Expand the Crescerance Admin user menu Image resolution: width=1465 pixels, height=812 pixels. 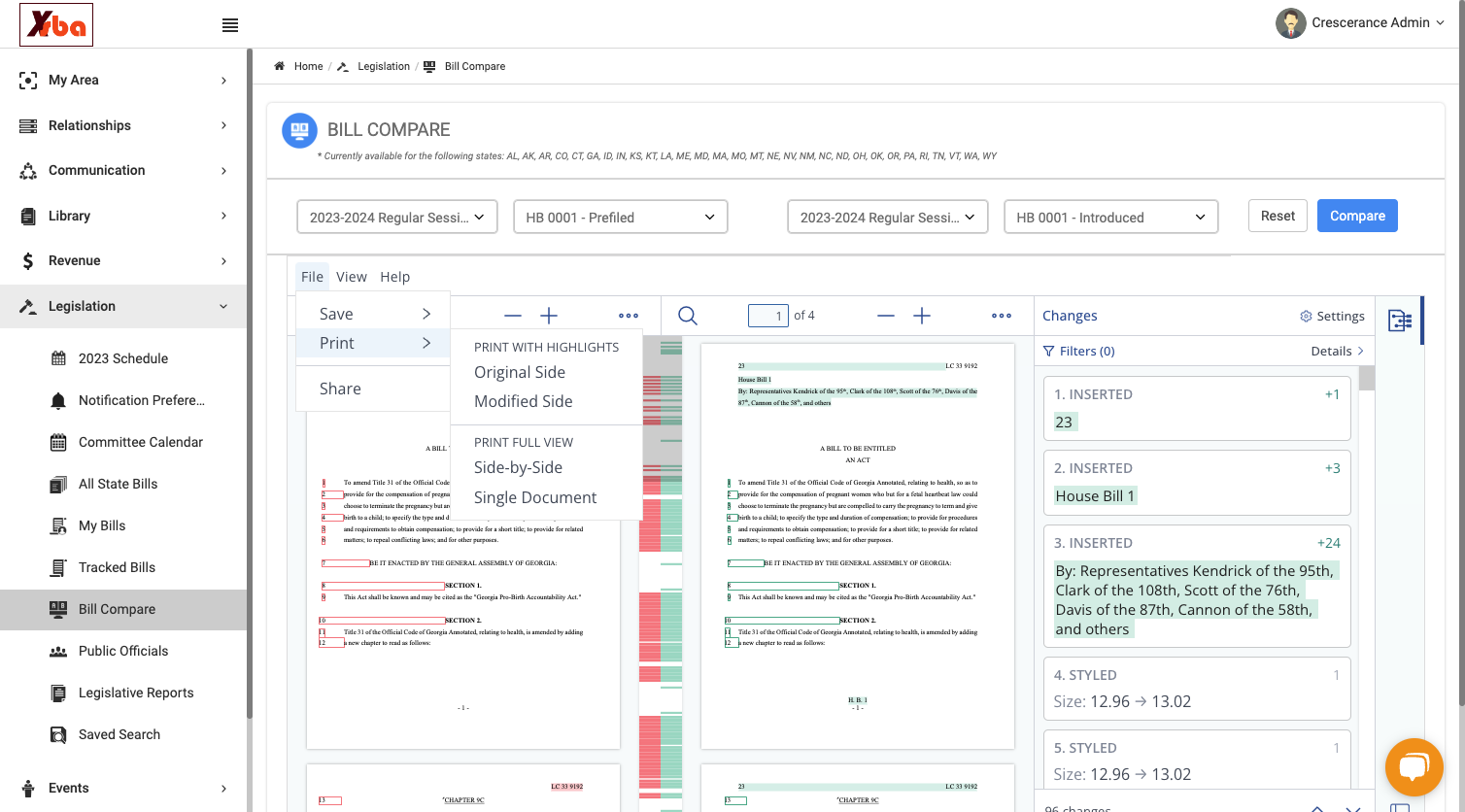click(1360, 22)
